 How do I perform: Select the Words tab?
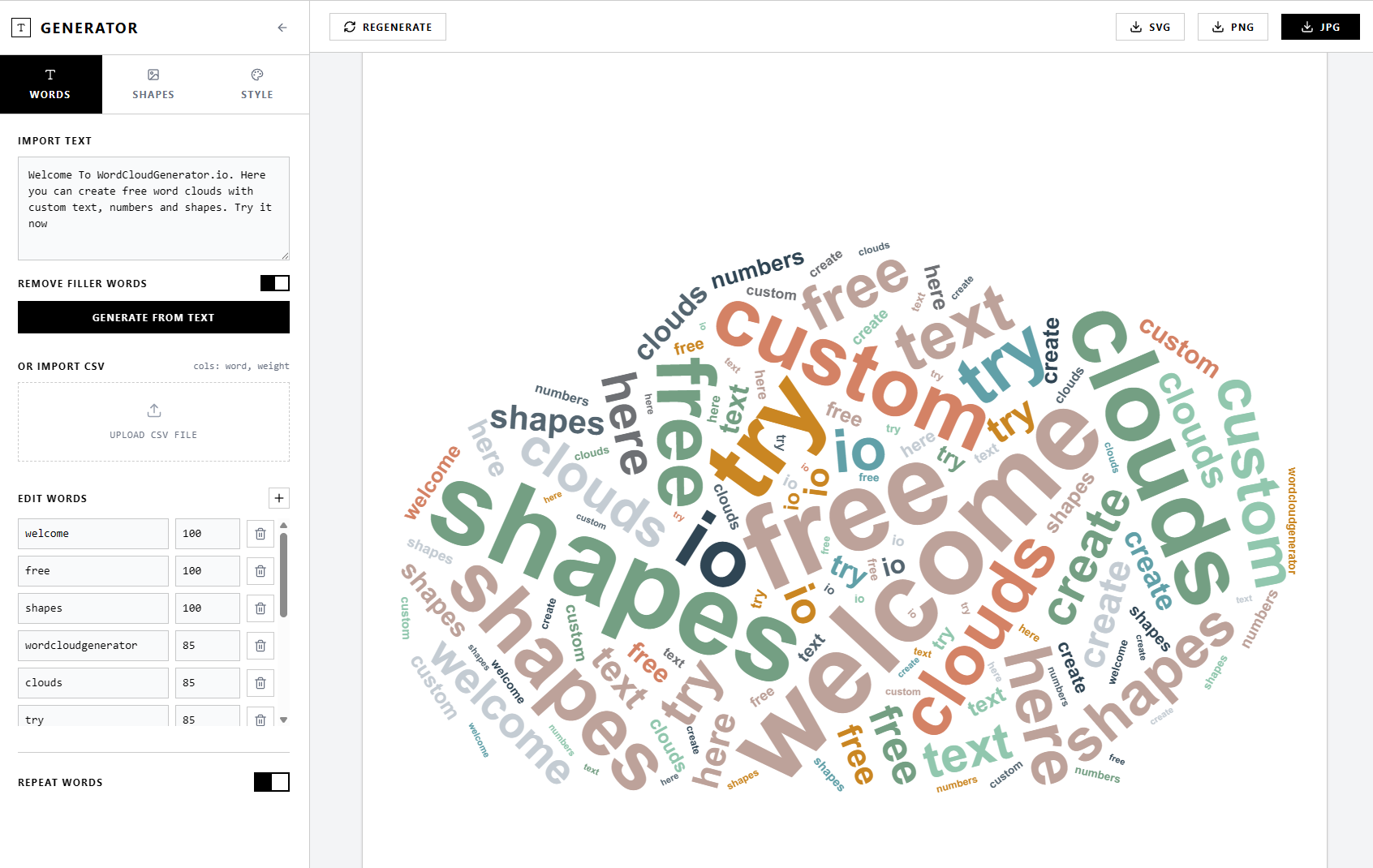point(51,84)
